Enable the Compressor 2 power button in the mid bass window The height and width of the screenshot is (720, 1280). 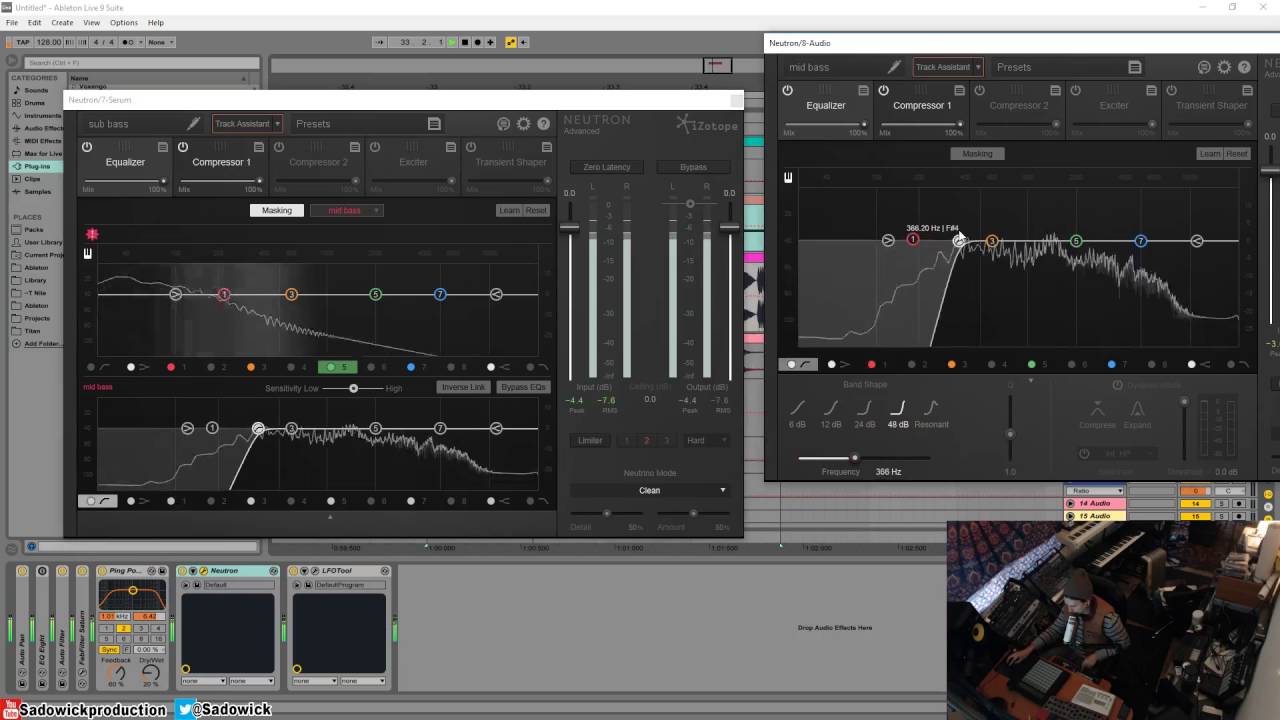coord(979,90)
